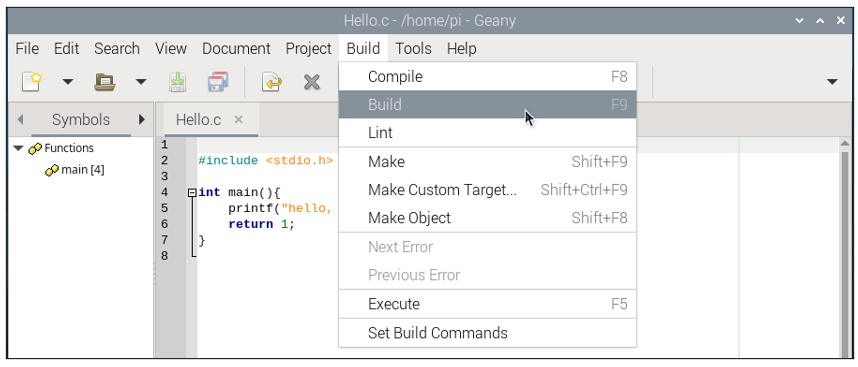The width and height of the screenshot is (858, 367).
Task: Open the File menu
Action: pyautogui.click(x=27, y=49)
